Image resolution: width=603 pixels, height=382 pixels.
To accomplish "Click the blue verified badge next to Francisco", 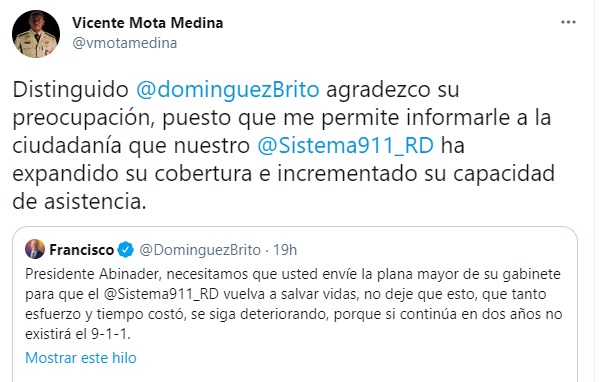I will coord(125,250).
